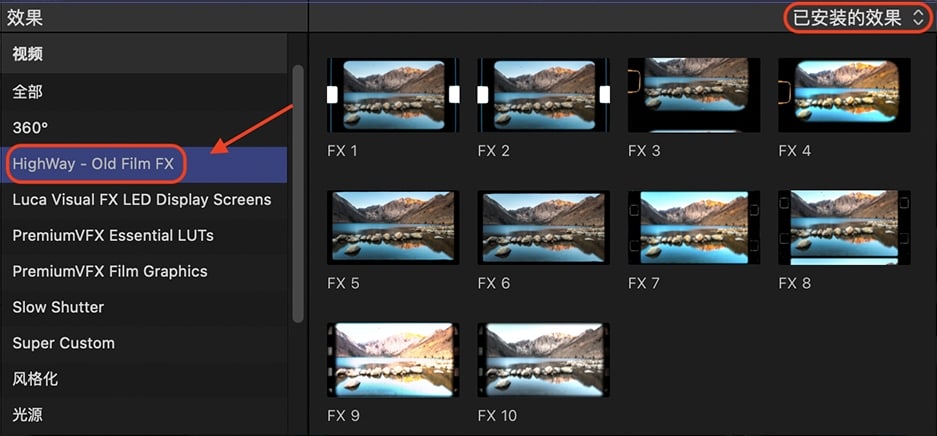Screen dimensions: 937x436
Task: Select the FX 7 effect thumbnail
Action: [694, 228]
